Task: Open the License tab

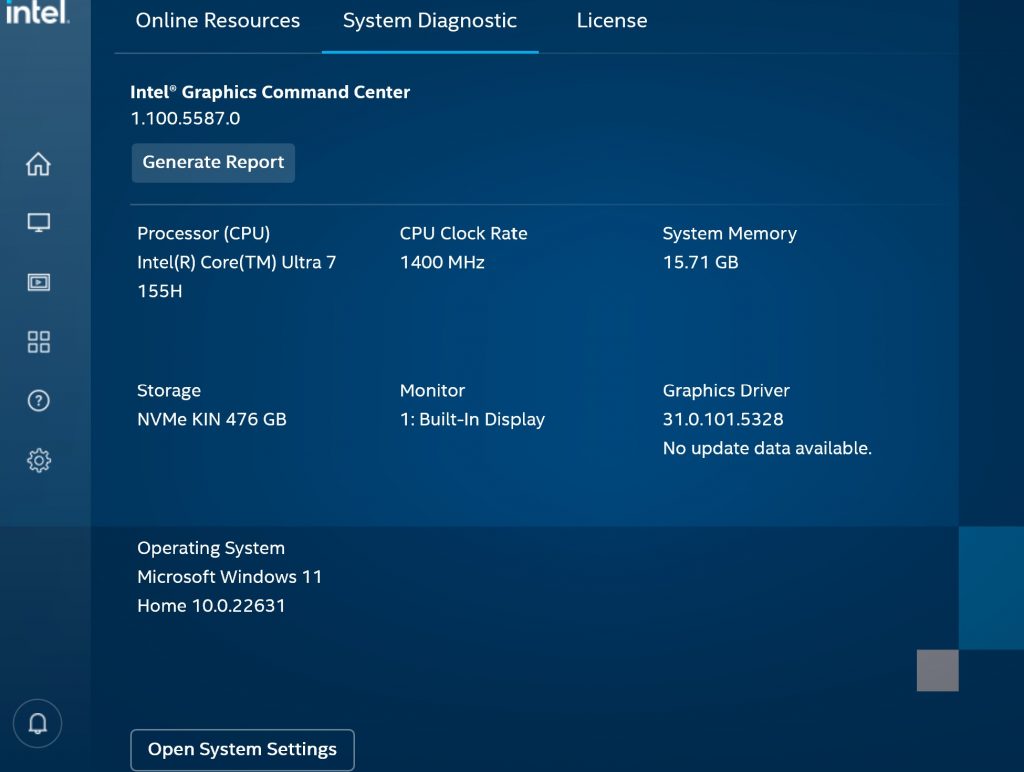Action: (x=611, y=21)
